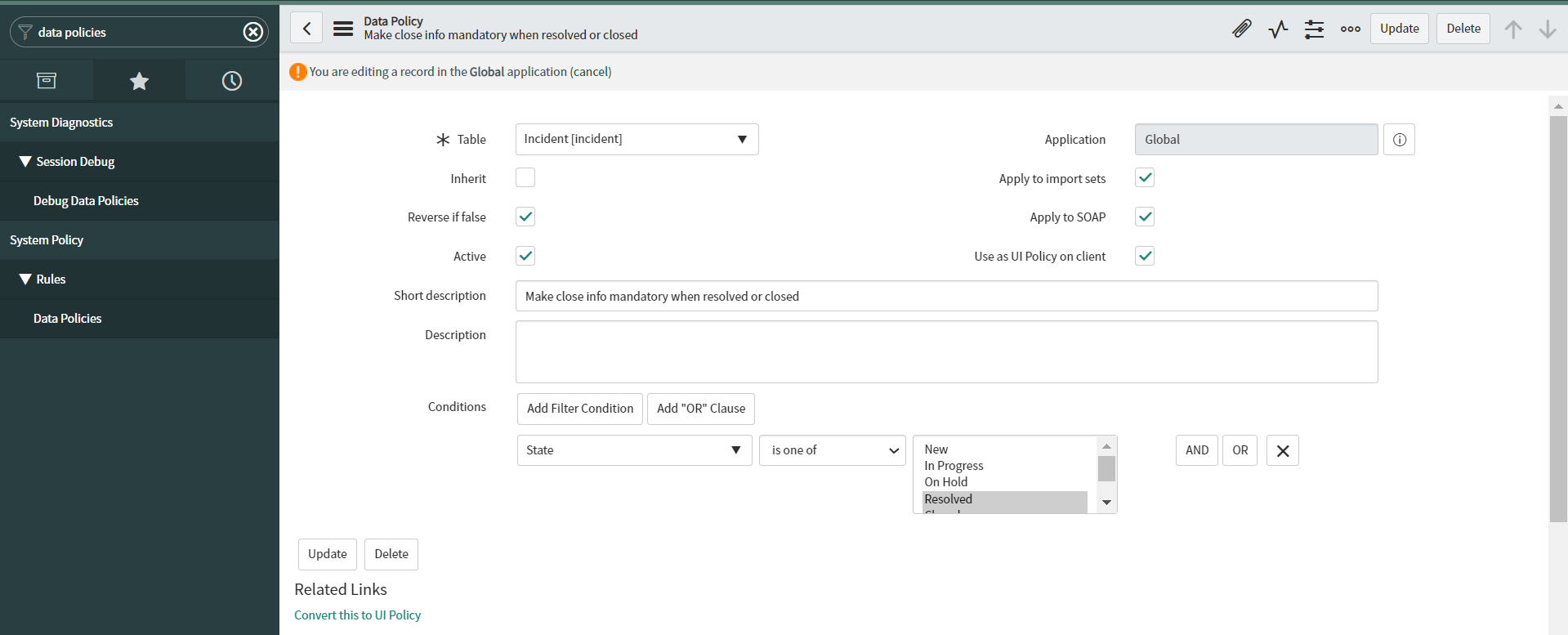This screenshot has height=635, width=1568.
Task: Go to previous record up arrow
Action: coord(1513,29)
